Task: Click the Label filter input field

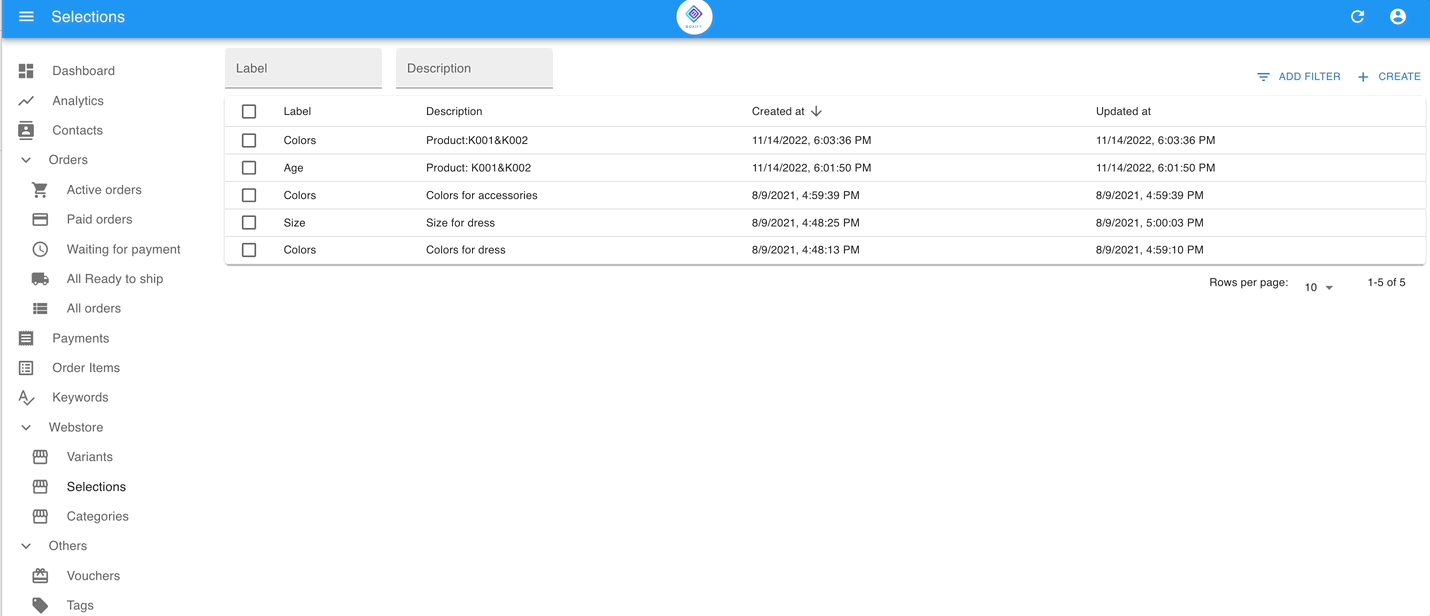Action: [x=303, y=68]
